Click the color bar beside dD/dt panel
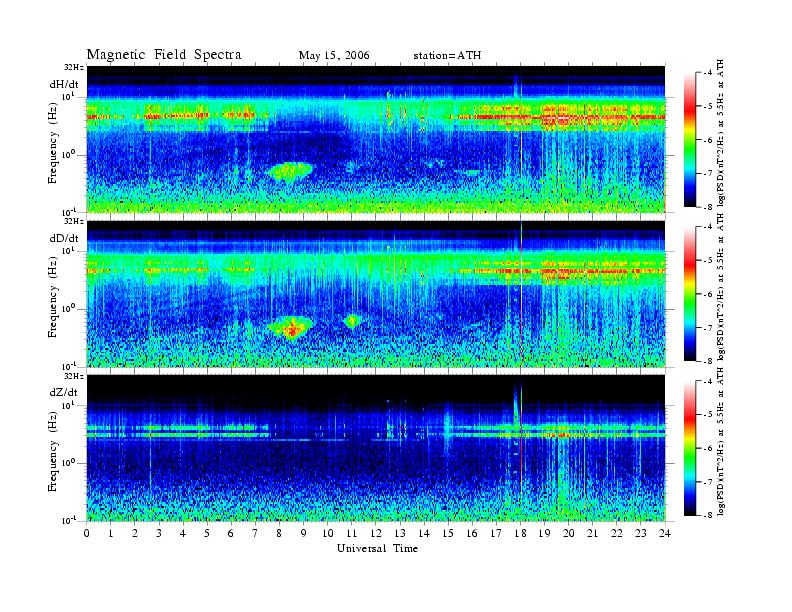Image resolution: width=792 pixels, height=612 pixels. click(x=689, y=294)
